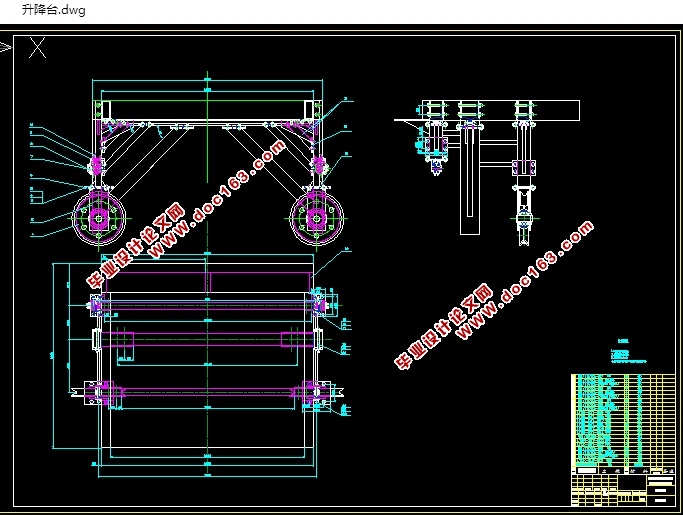Click the magenta hub of the left wheel
The image size is (683, 515).
pos(98,219)
